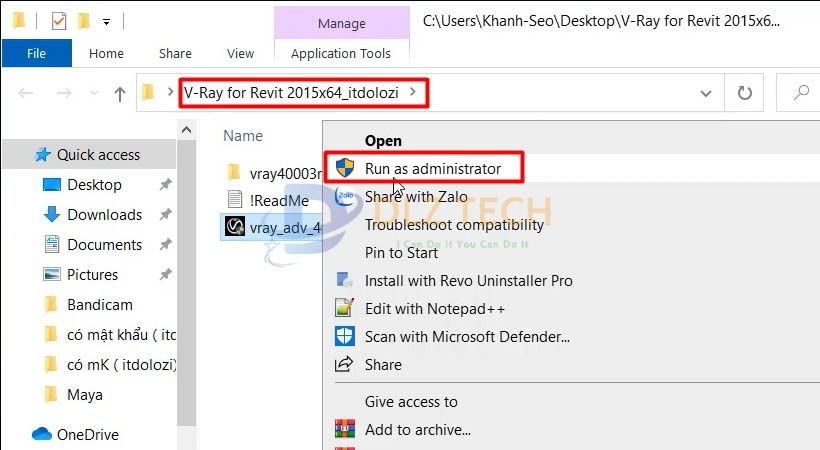Click V-Ray for Revit 2015x64_itdolozi breadcrumb
Screen dimensions: 820x450
tap(291, 93)
